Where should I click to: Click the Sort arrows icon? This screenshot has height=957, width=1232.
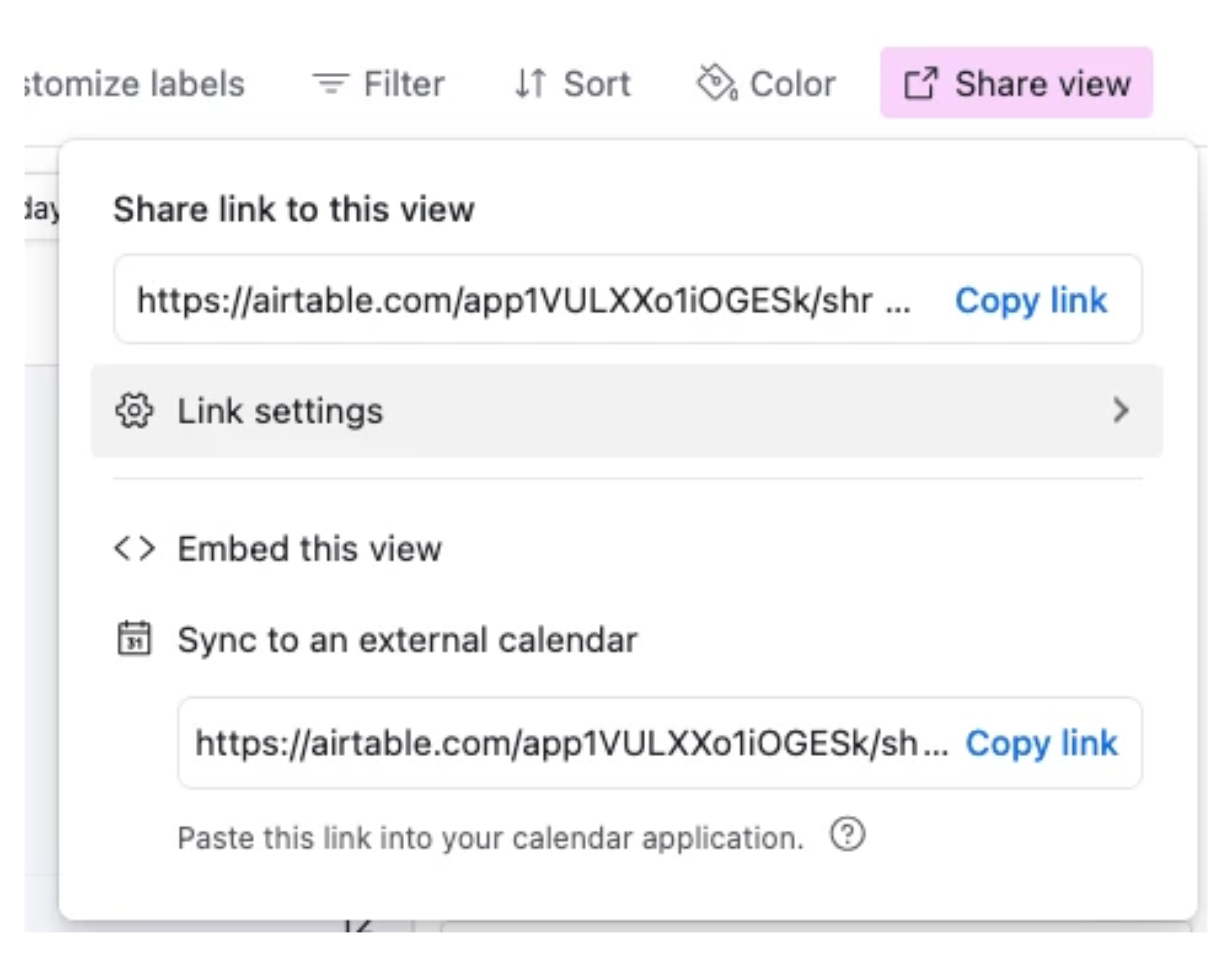[x=530, y=84]
